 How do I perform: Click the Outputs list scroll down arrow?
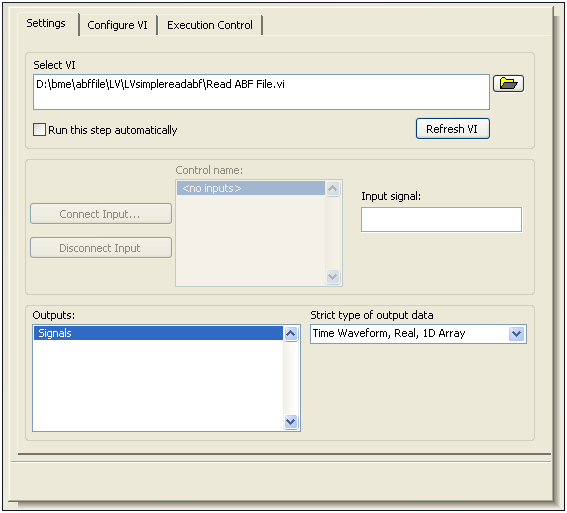(291, 421)
